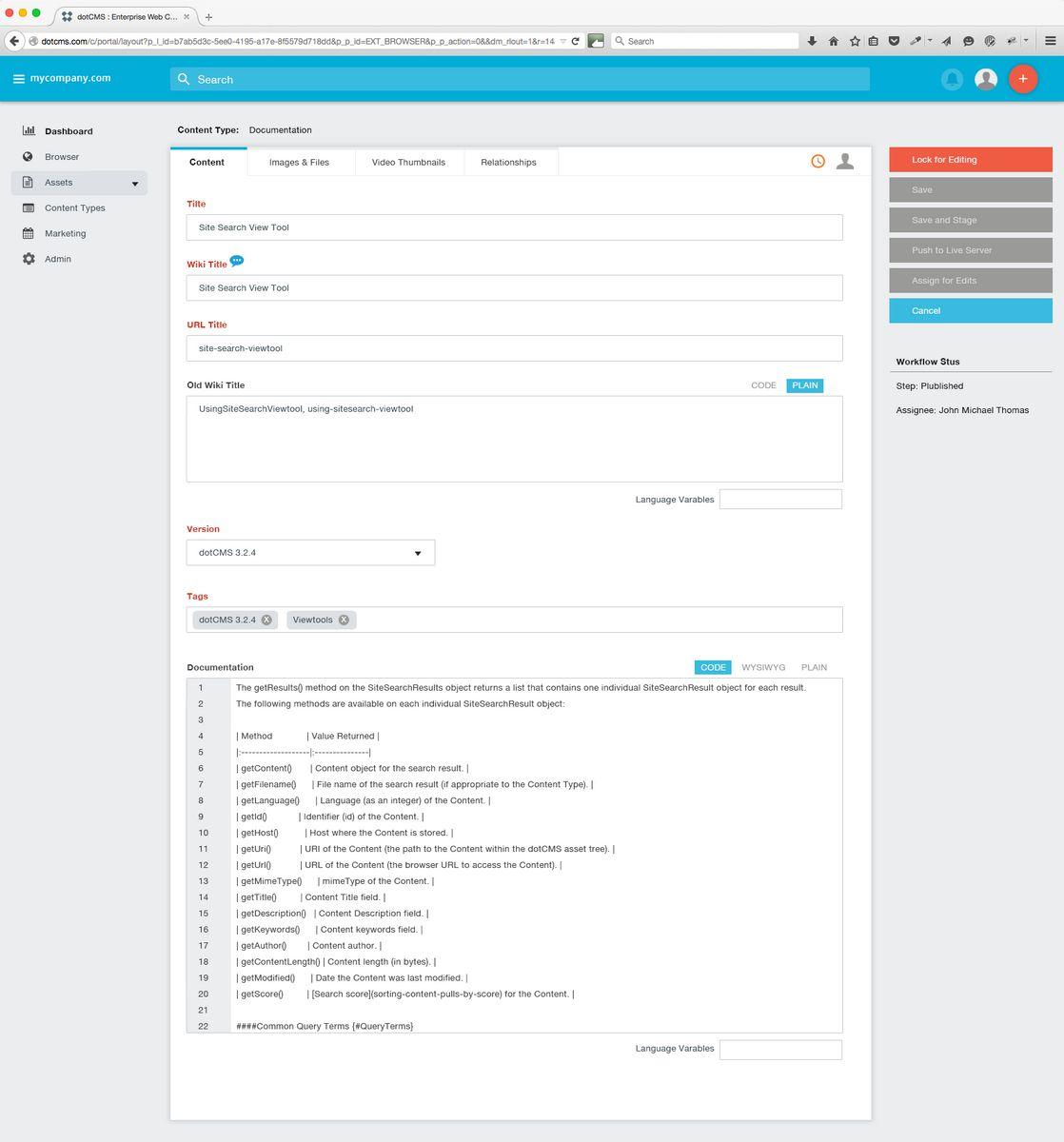Open the Relationships tab
This screenshot has width=1064, height=1142.
click(508, 163)
